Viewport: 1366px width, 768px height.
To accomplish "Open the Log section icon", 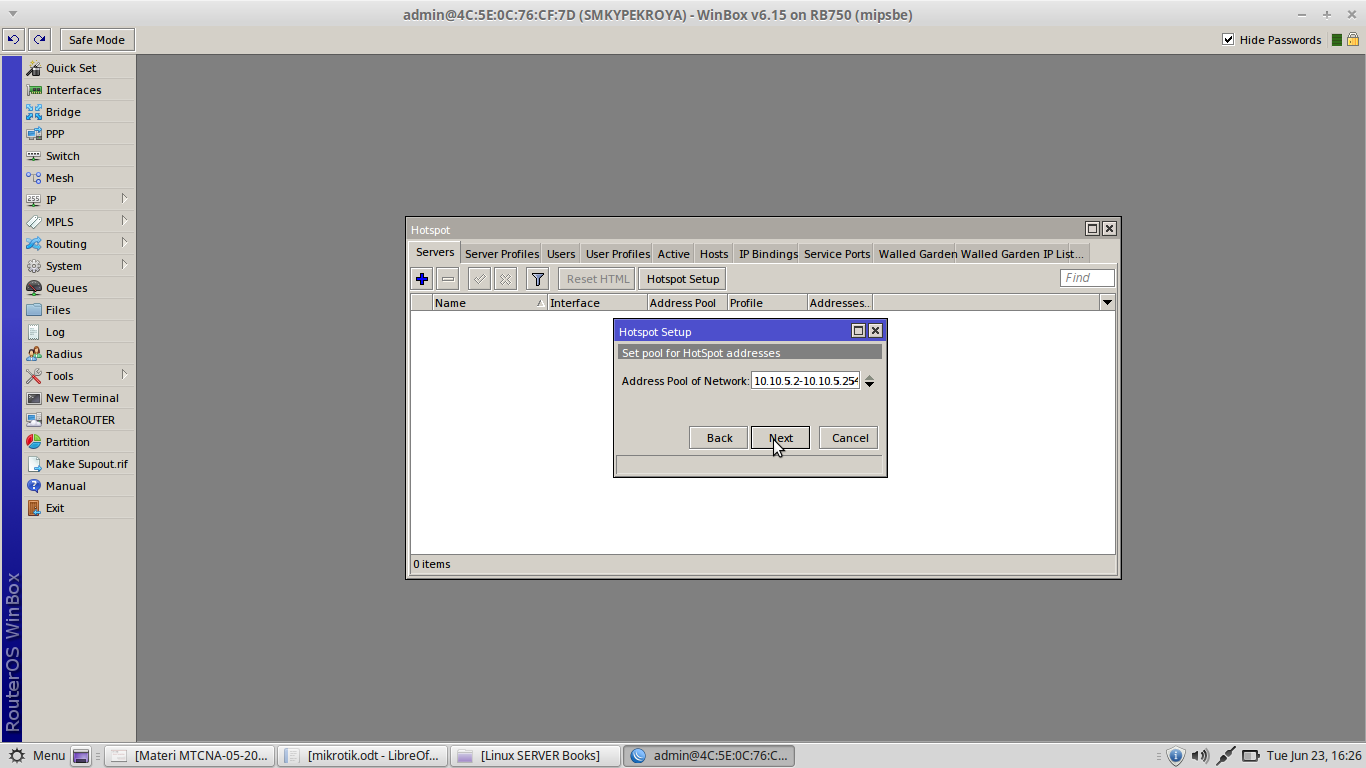I will click(x=34, y=332).
